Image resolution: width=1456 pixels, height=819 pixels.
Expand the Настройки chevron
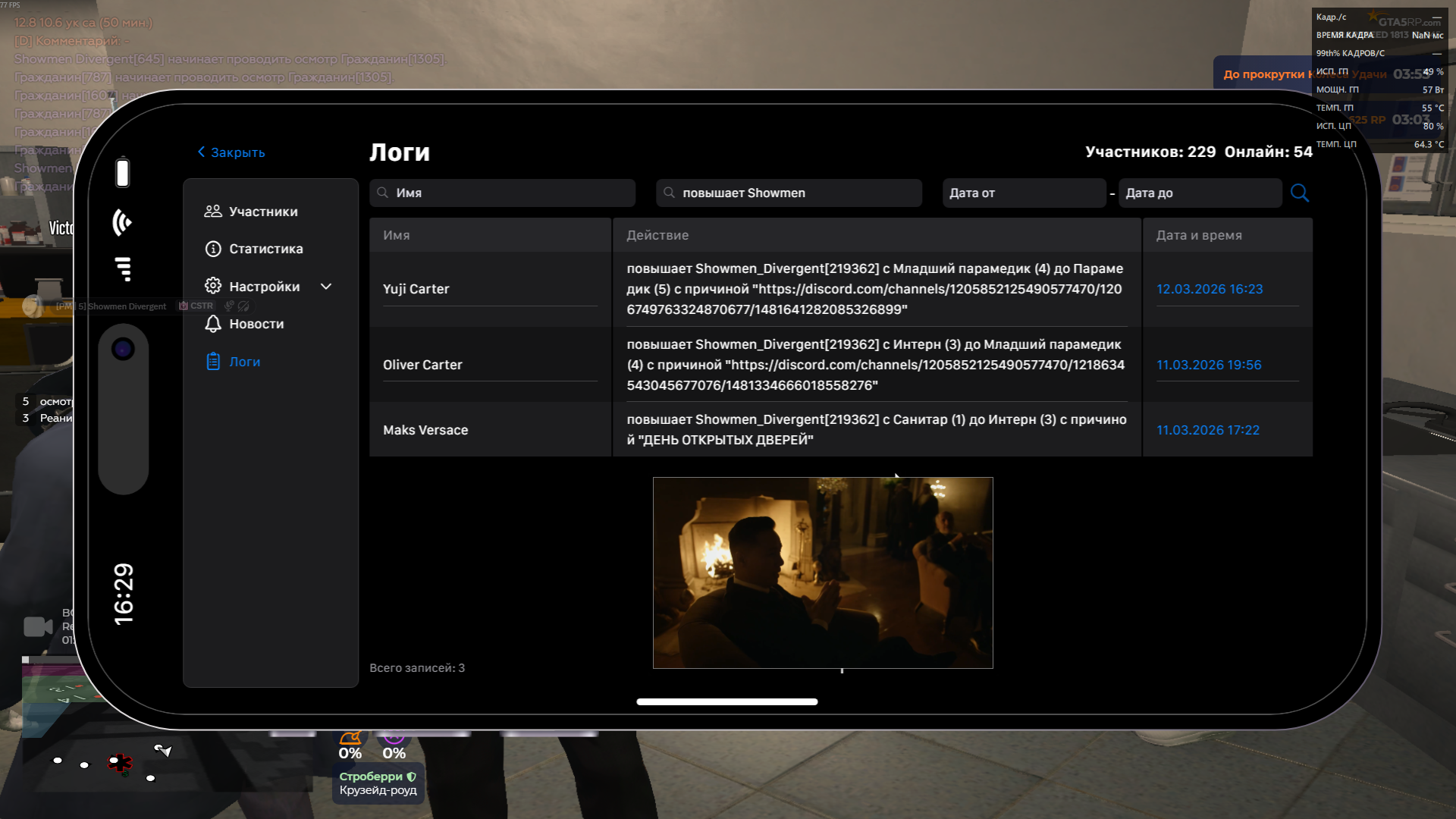click(326, 287)
